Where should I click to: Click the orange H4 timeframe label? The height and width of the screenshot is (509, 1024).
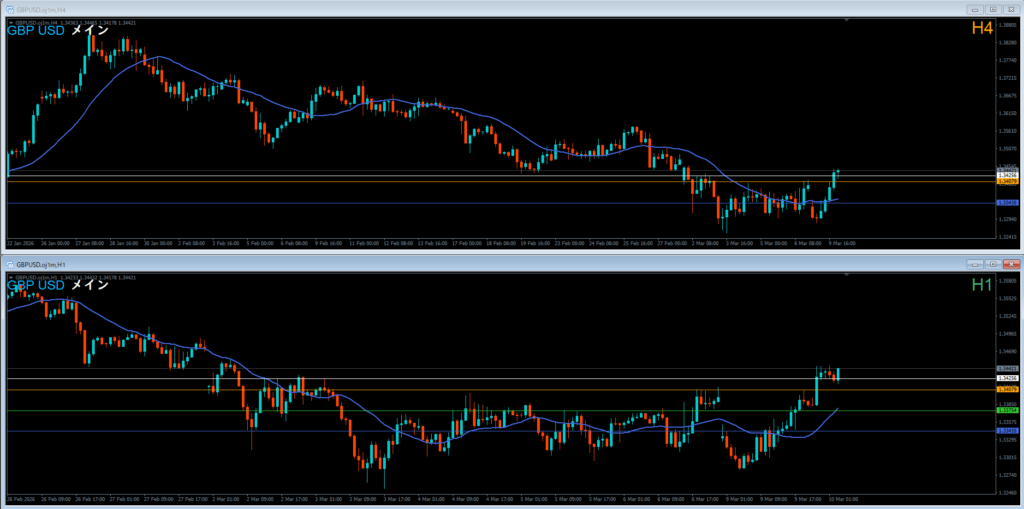pyautogui.click(x=981, y=29)
